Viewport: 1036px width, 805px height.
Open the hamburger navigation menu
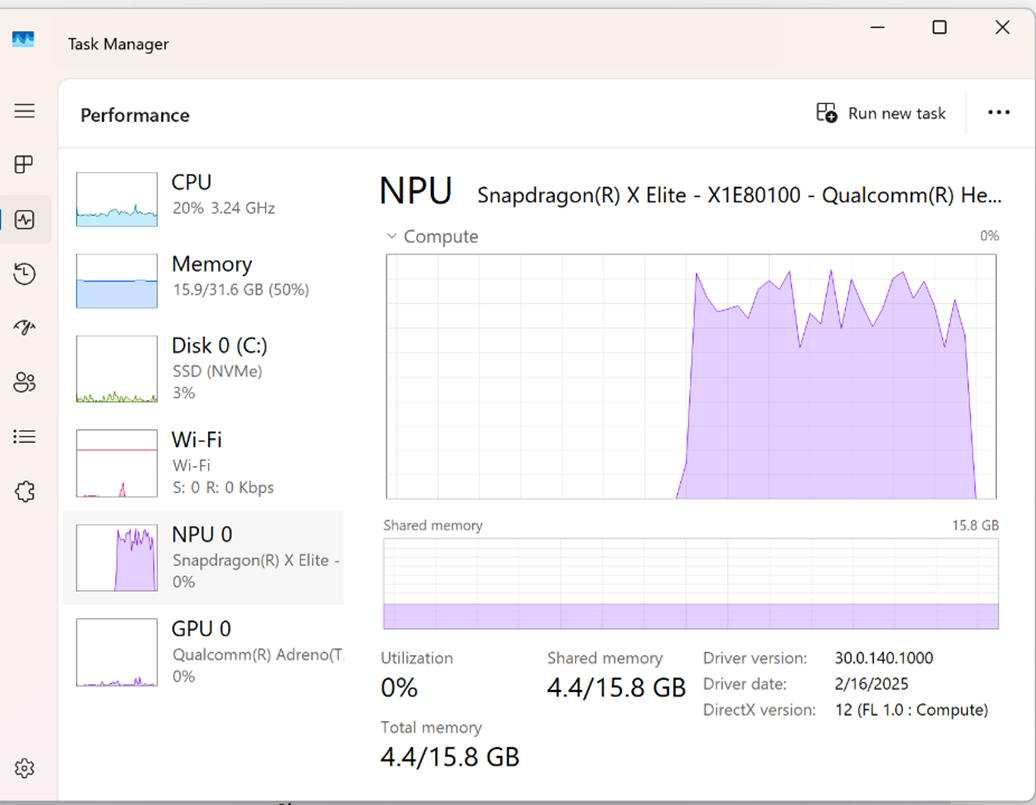[25, 111]
